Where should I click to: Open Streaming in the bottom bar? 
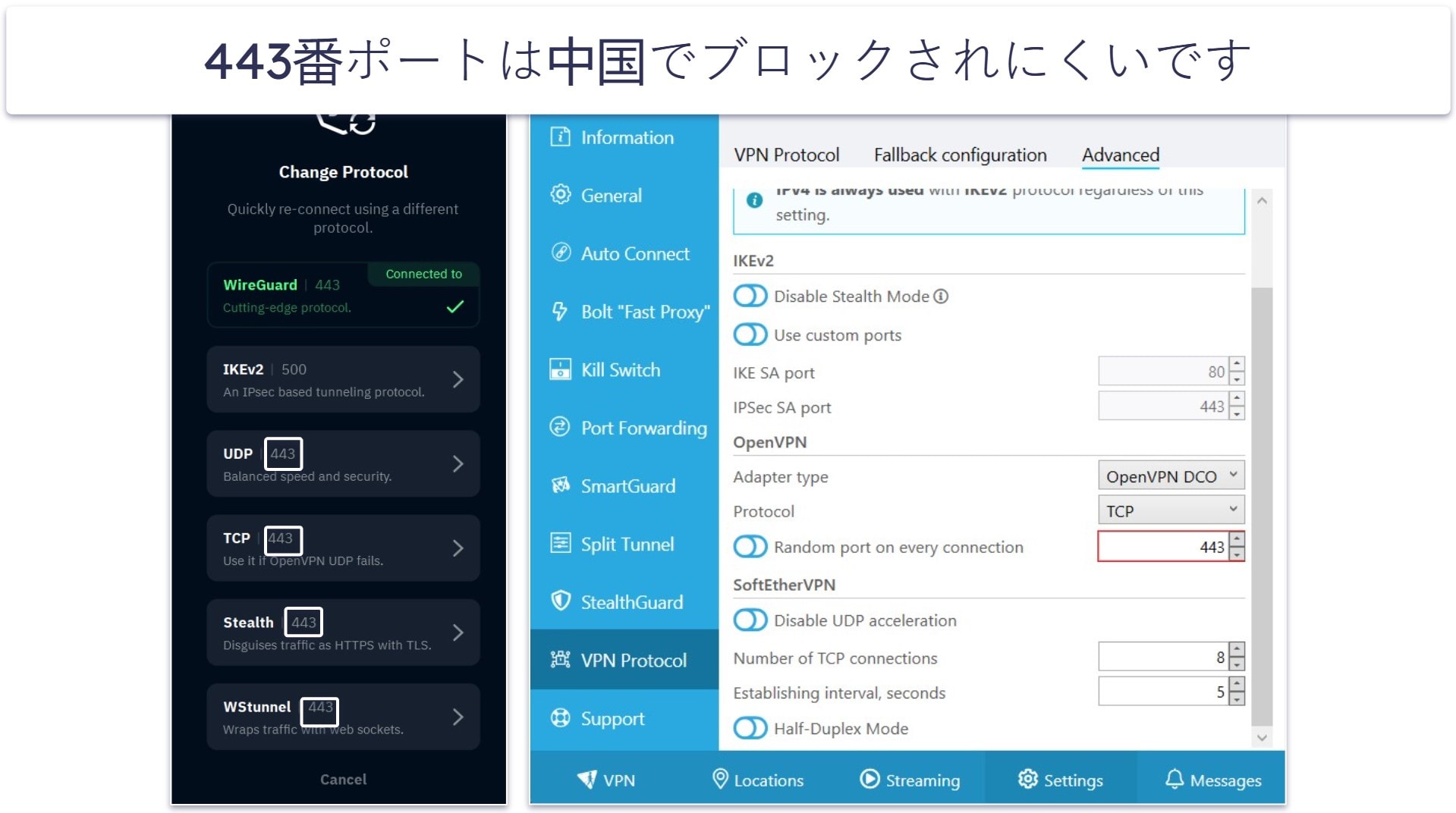pyautogui.click(x=909, y=780)
